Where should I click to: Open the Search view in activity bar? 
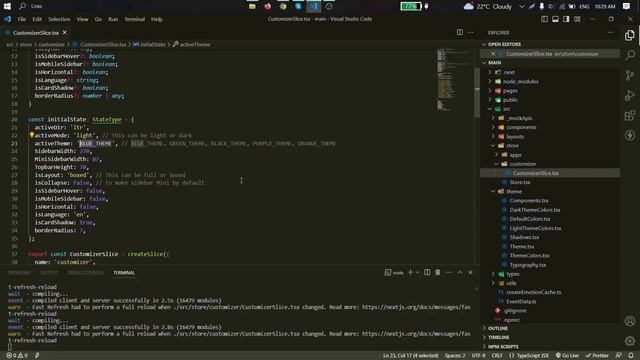coord(630,55)
